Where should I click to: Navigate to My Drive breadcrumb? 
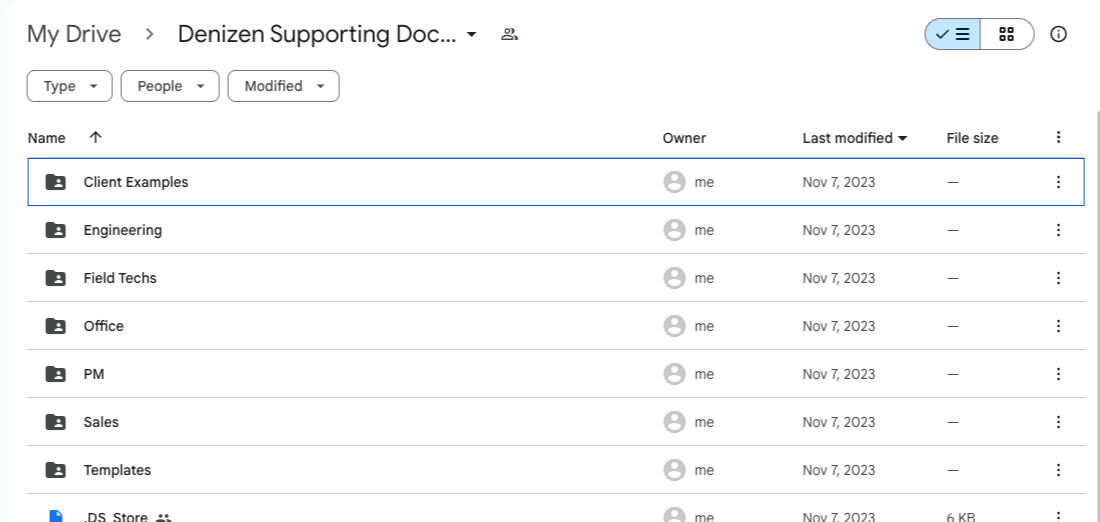click(74, 34)
